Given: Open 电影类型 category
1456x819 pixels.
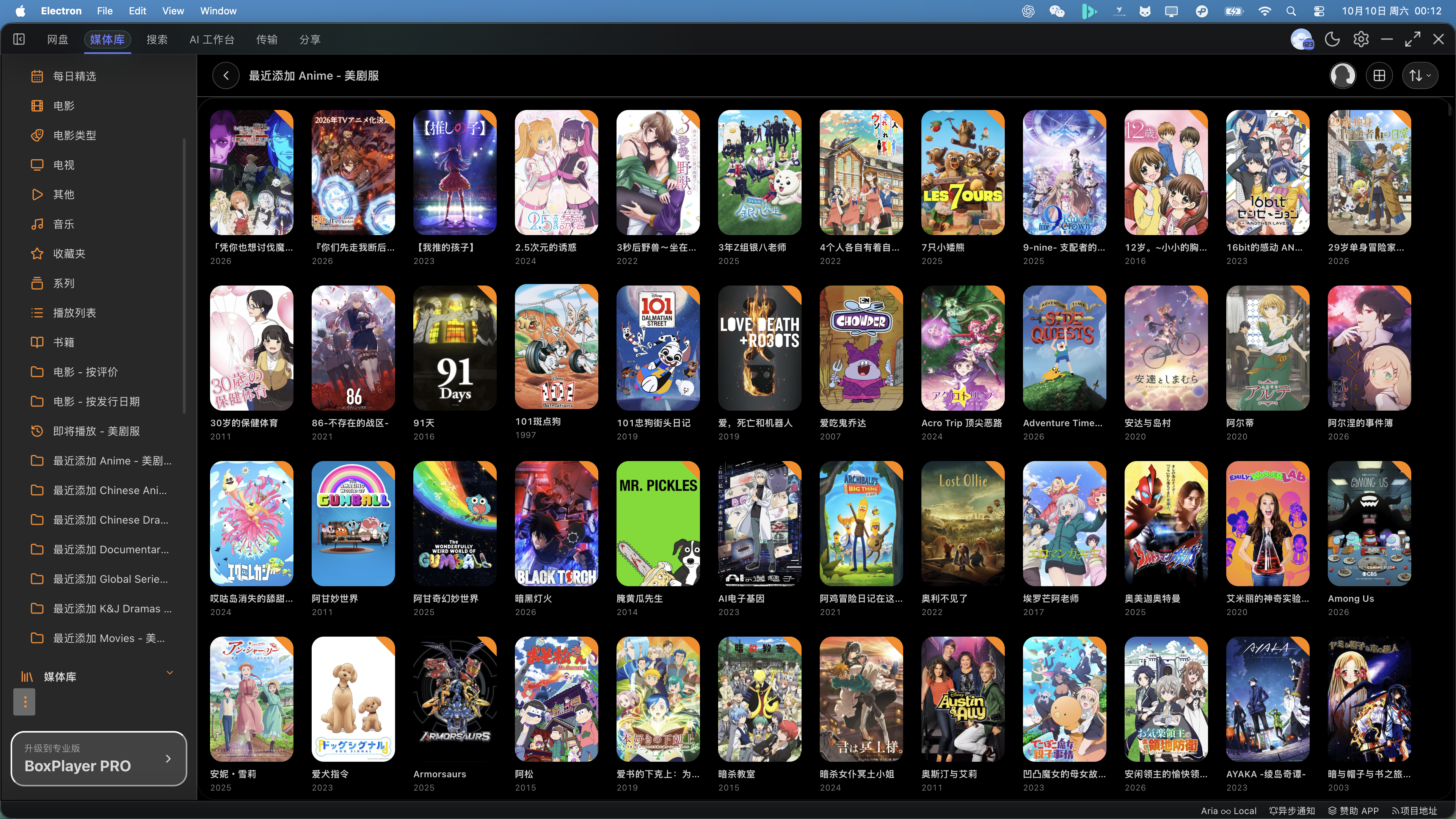Looking at the screenshot, I should (x=75, y=135).
